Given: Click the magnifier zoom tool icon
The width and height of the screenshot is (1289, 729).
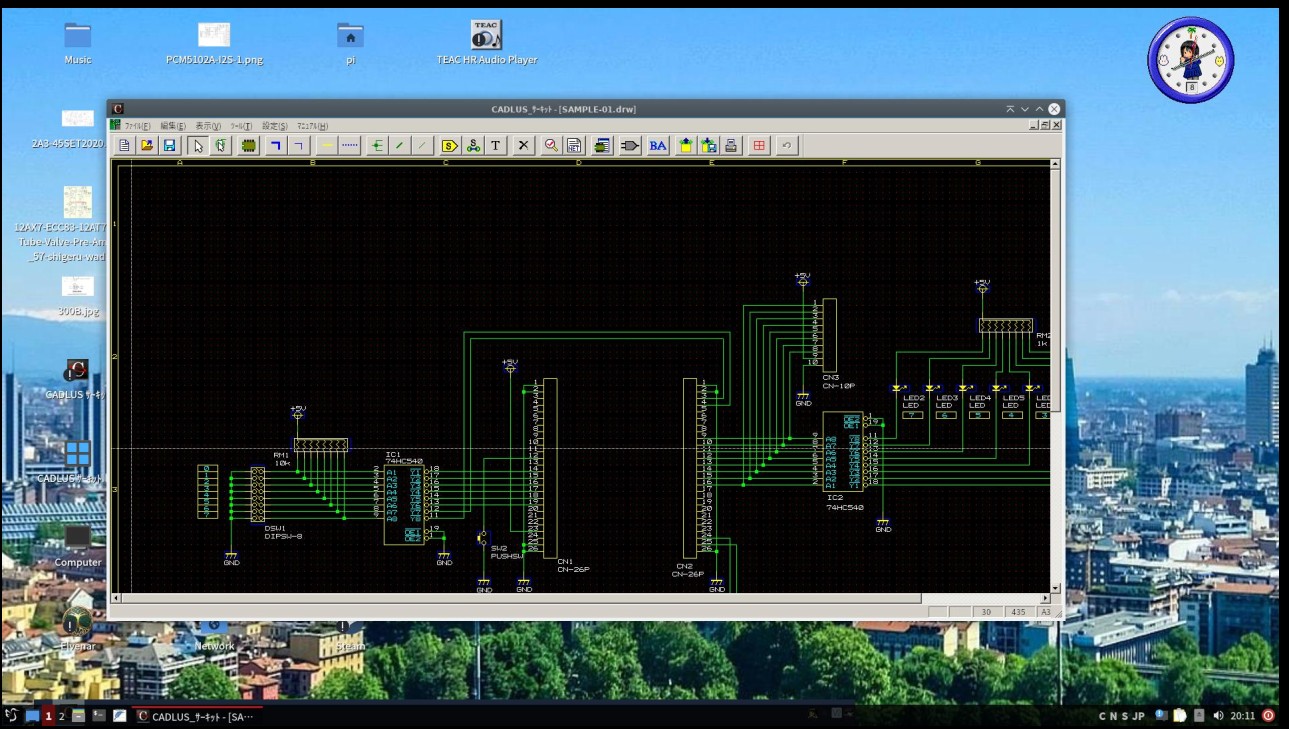Looking at the screenshot, I should tap(551, 146).
